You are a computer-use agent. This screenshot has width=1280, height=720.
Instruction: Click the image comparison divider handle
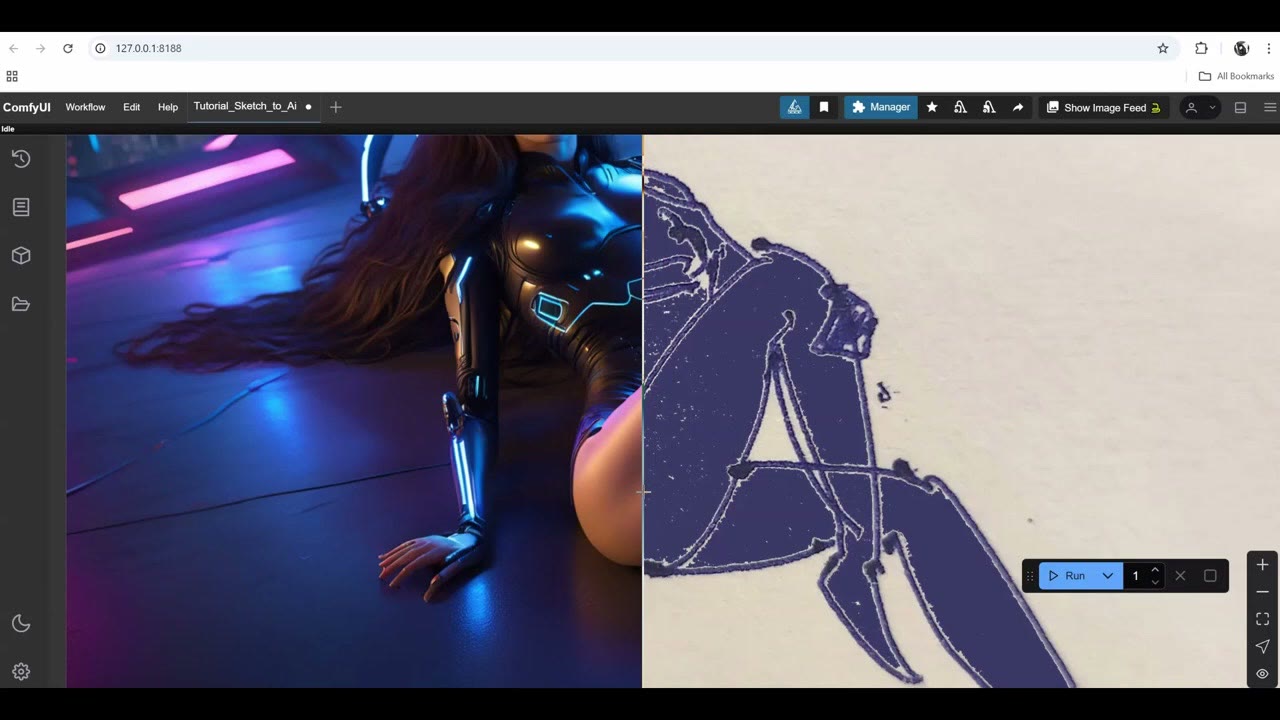click(x=642, y=491)
